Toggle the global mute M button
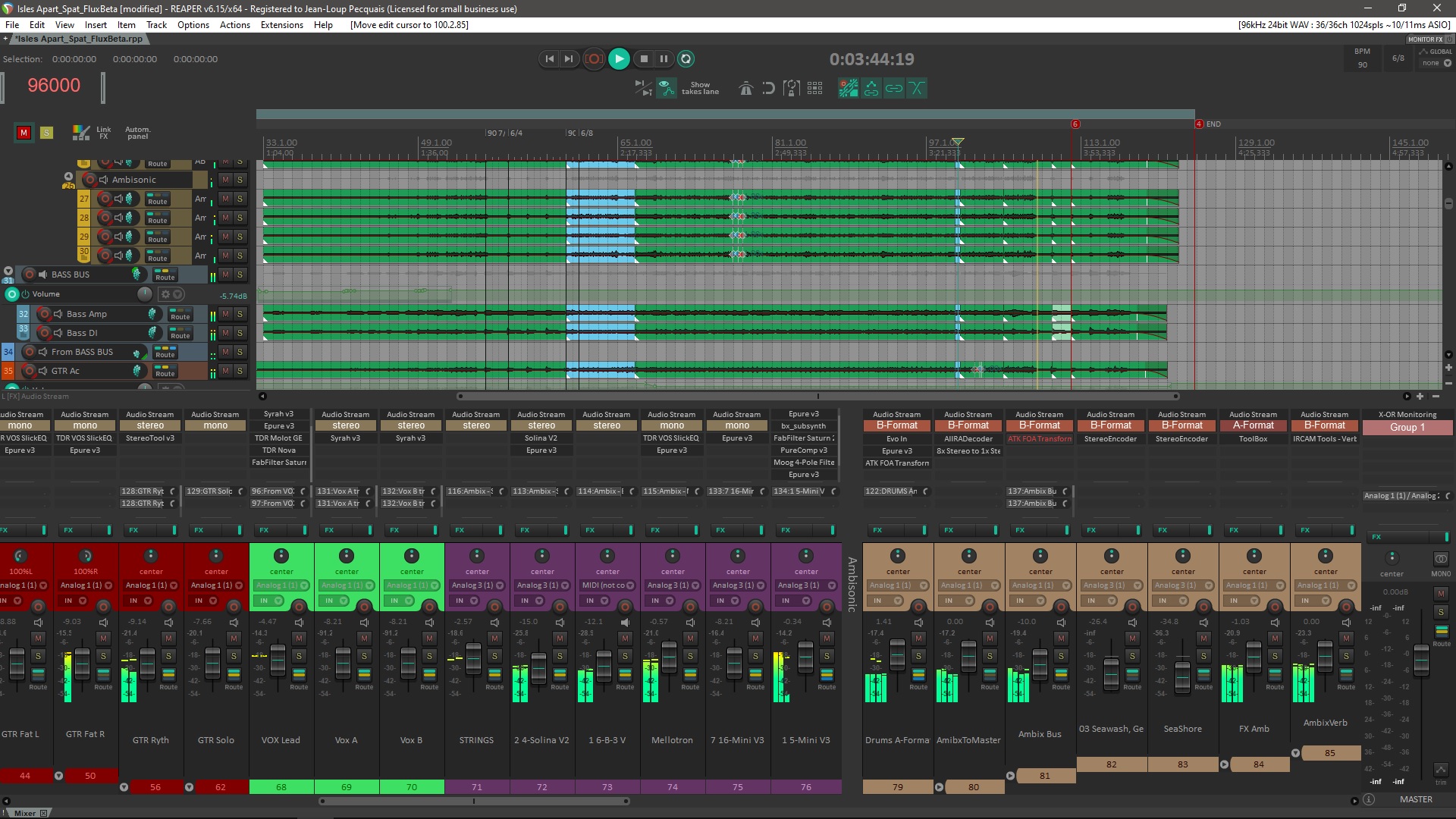Viewport: 1456px width, 819px height. tap(24, 133)
